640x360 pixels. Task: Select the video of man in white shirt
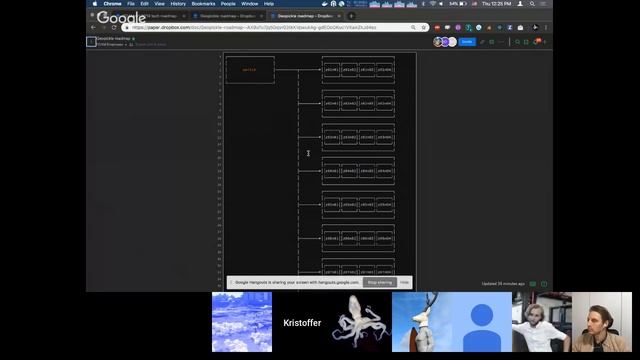click(x=542, y=322)
